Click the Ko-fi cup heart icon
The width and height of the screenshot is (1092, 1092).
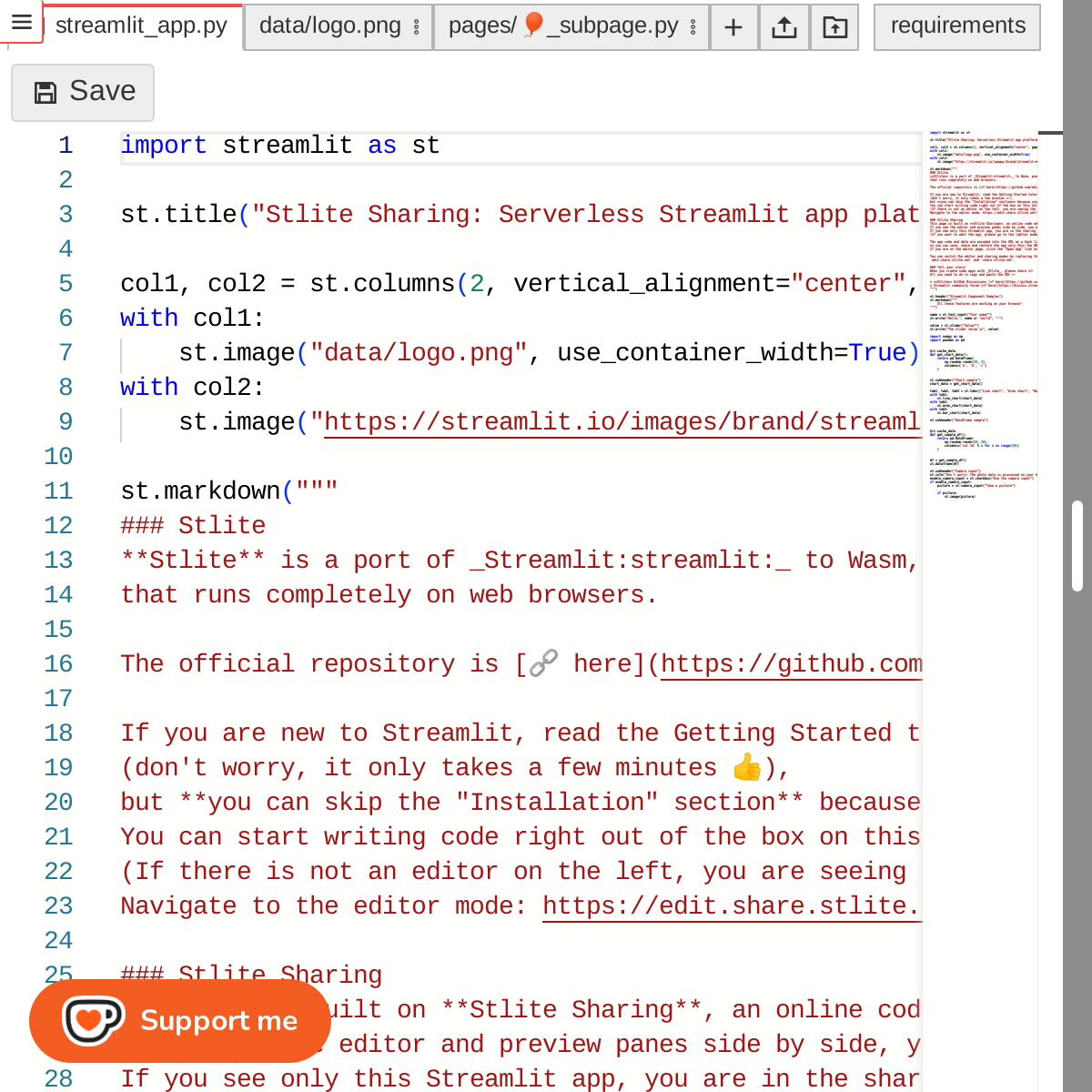click(x=92, y=1020)
